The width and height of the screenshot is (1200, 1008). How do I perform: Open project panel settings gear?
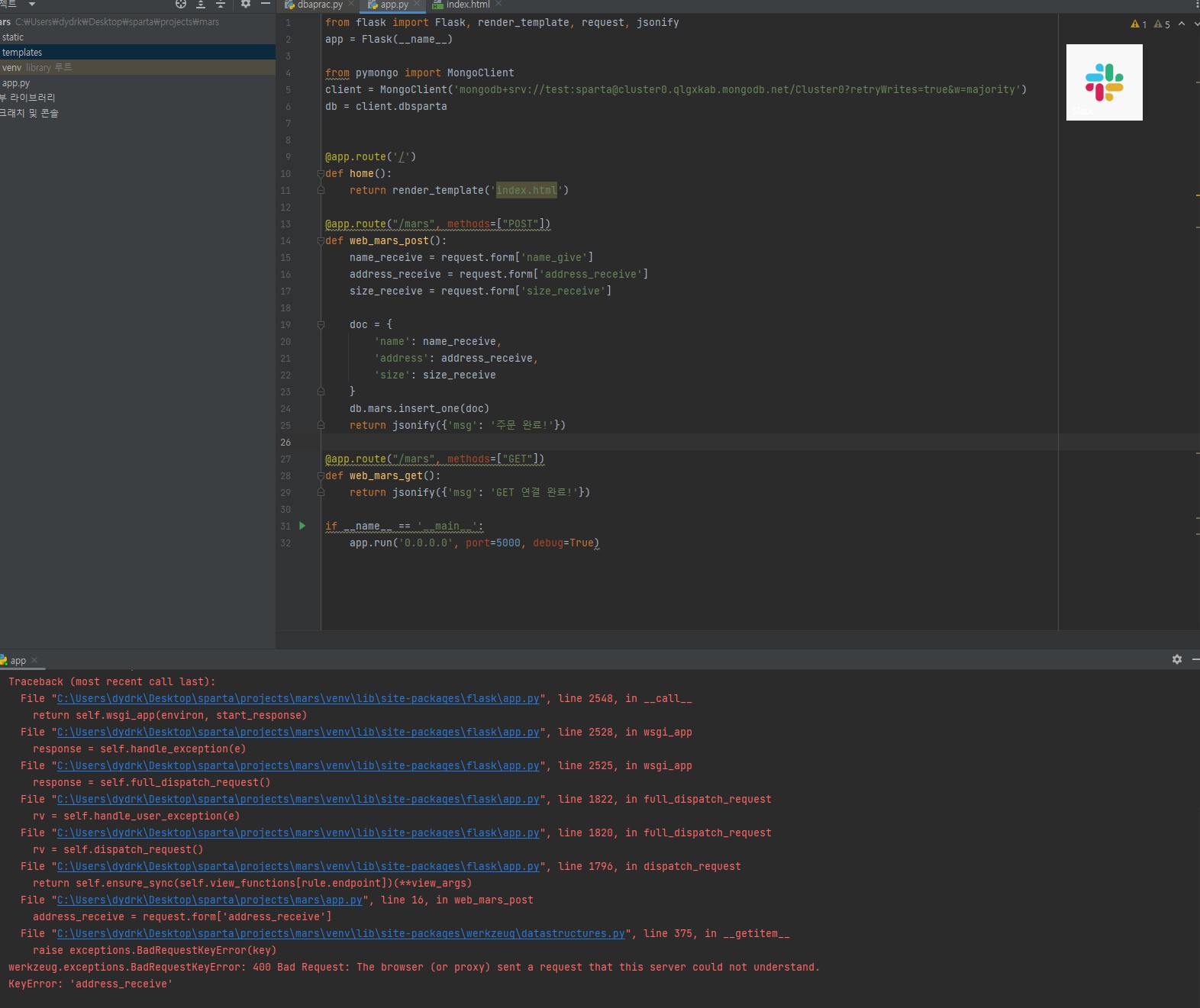coord(246,5)
